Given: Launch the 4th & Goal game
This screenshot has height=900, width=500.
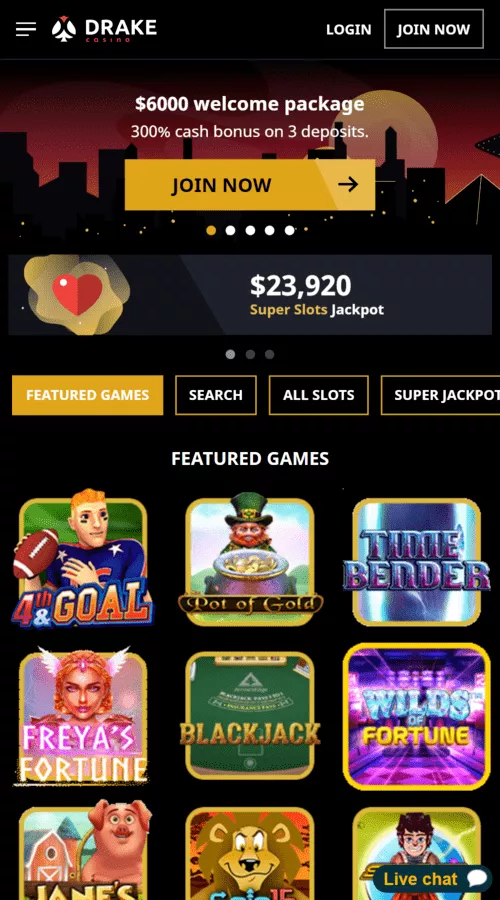Looking at the screenshot, I should point(83,560).
